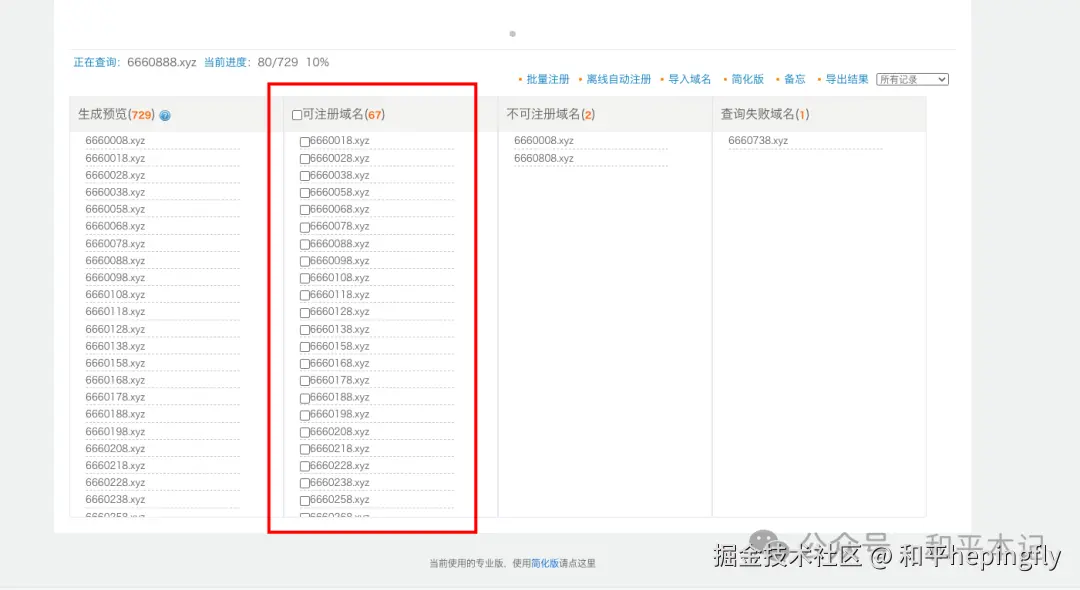Check the box for 6660138.xyz
The height and width of the screenshot is (590, 1080).
pos(304,330)
